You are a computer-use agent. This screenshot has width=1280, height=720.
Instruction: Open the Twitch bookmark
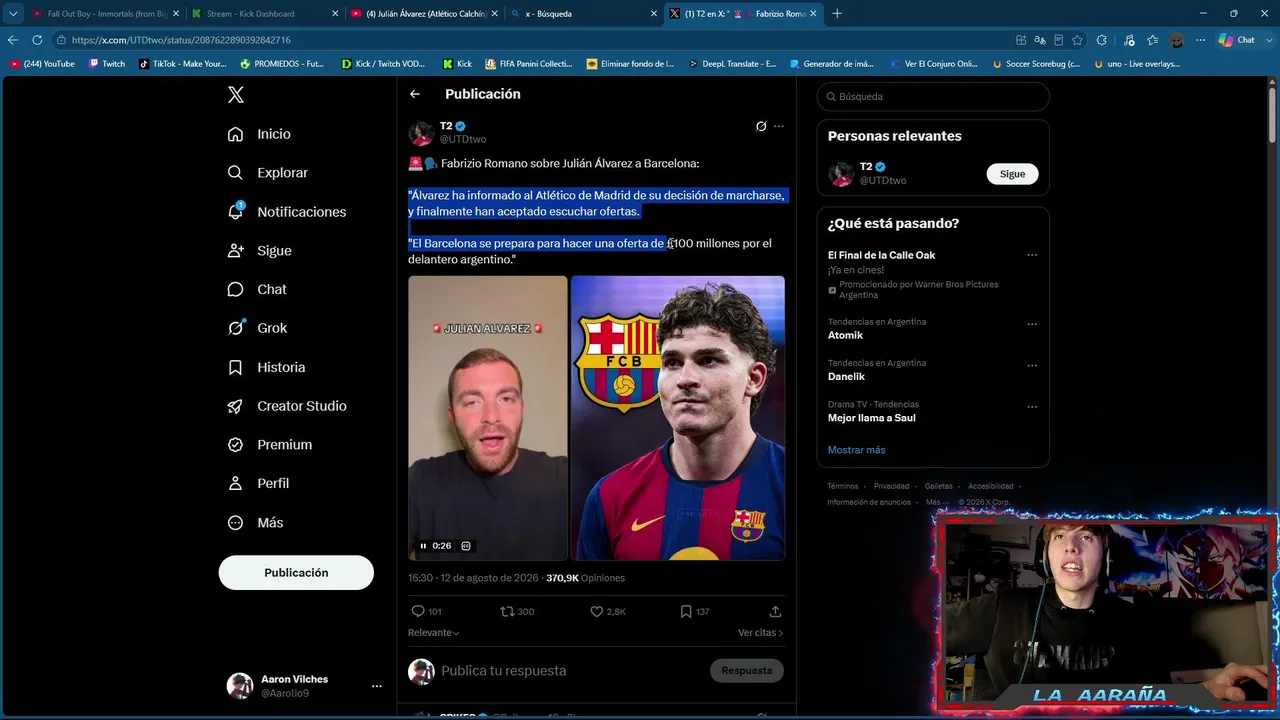pyautogui.click(x=107, y=64)
